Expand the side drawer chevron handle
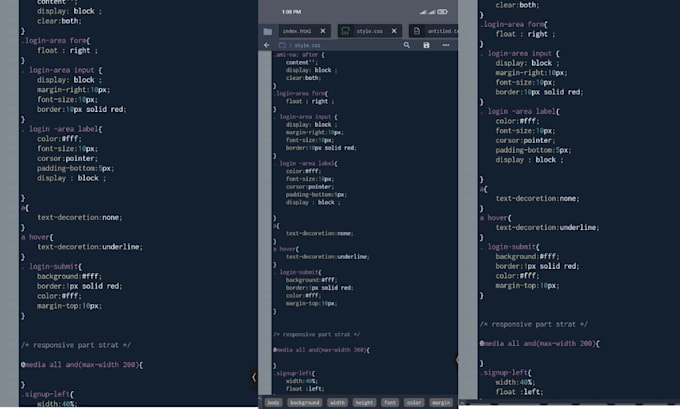680x409 pixels. pyautogui.click(x=254, y=377)
